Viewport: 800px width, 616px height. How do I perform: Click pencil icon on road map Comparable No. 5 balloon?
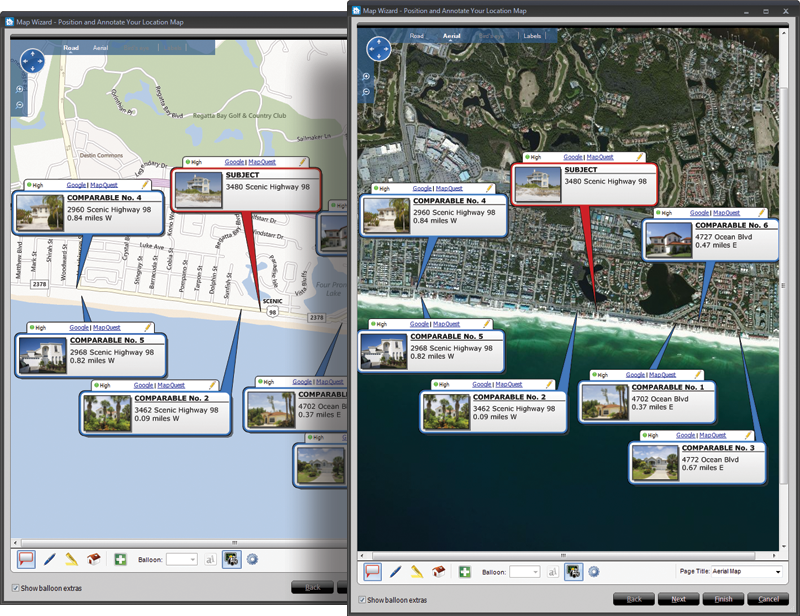tap(148, 328)
